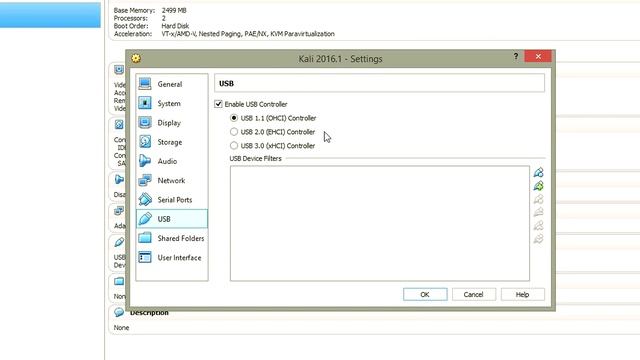
Task: Open the Audio settings category
Action: point(172,161)
